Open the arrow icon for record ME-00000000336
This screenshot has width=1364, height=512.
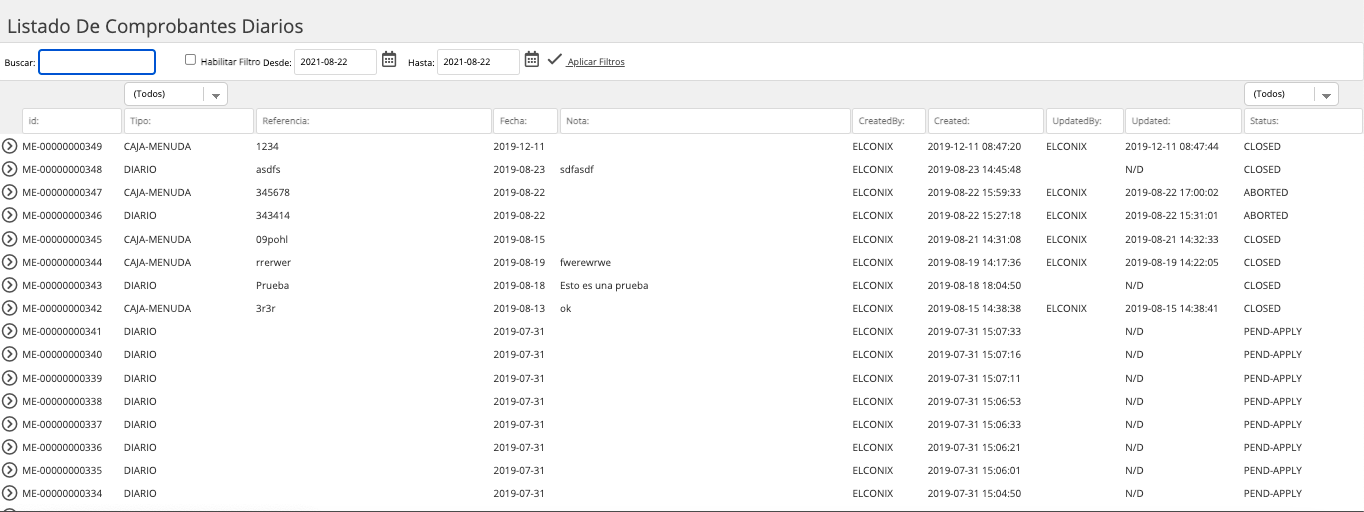point(10,447)
